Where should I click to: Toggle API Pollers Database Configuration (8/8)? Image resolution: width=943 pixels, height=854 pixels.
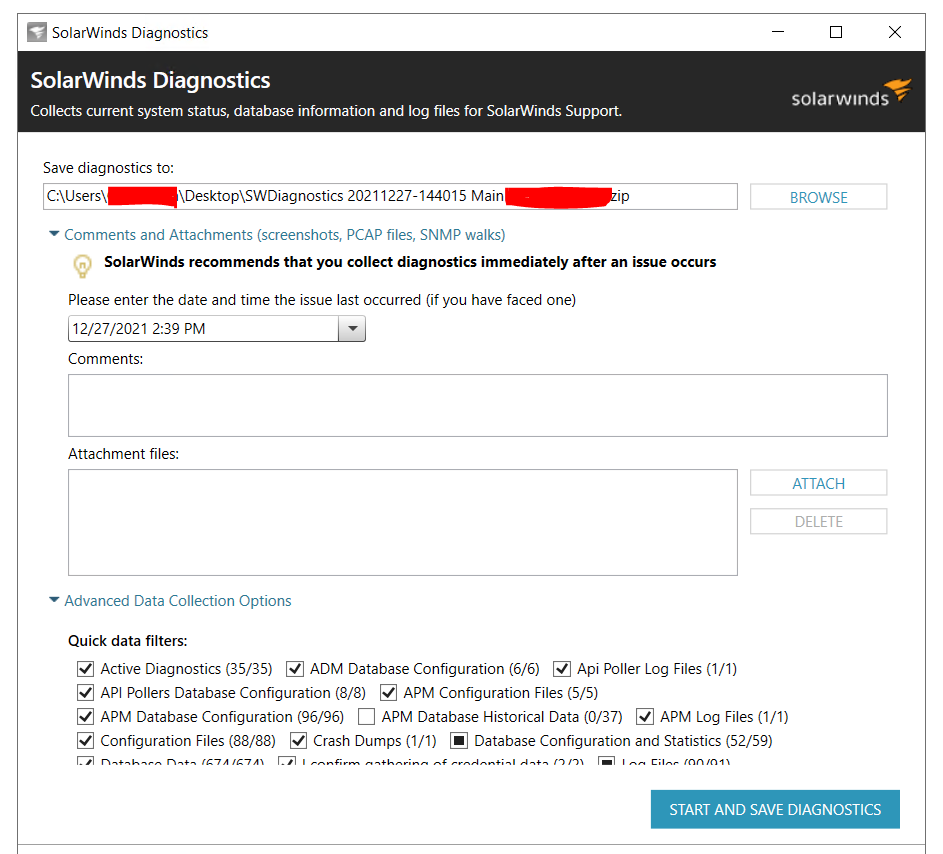click(x=85, y=693)
